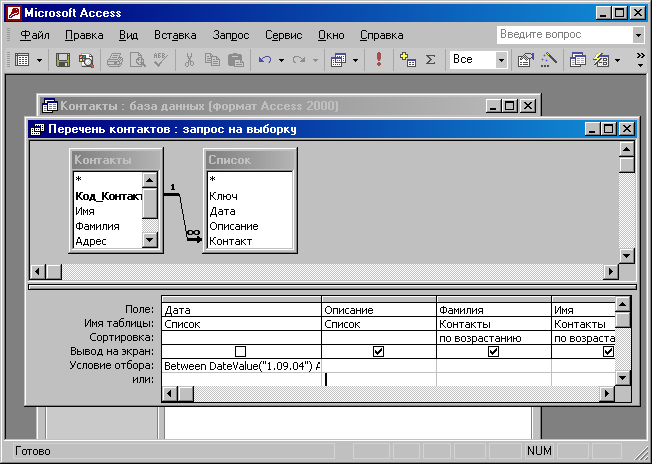Screen dimensions: 652x464
Task: Click the table pane horizontal scroll left arrow
Action: tap(38, 272)
